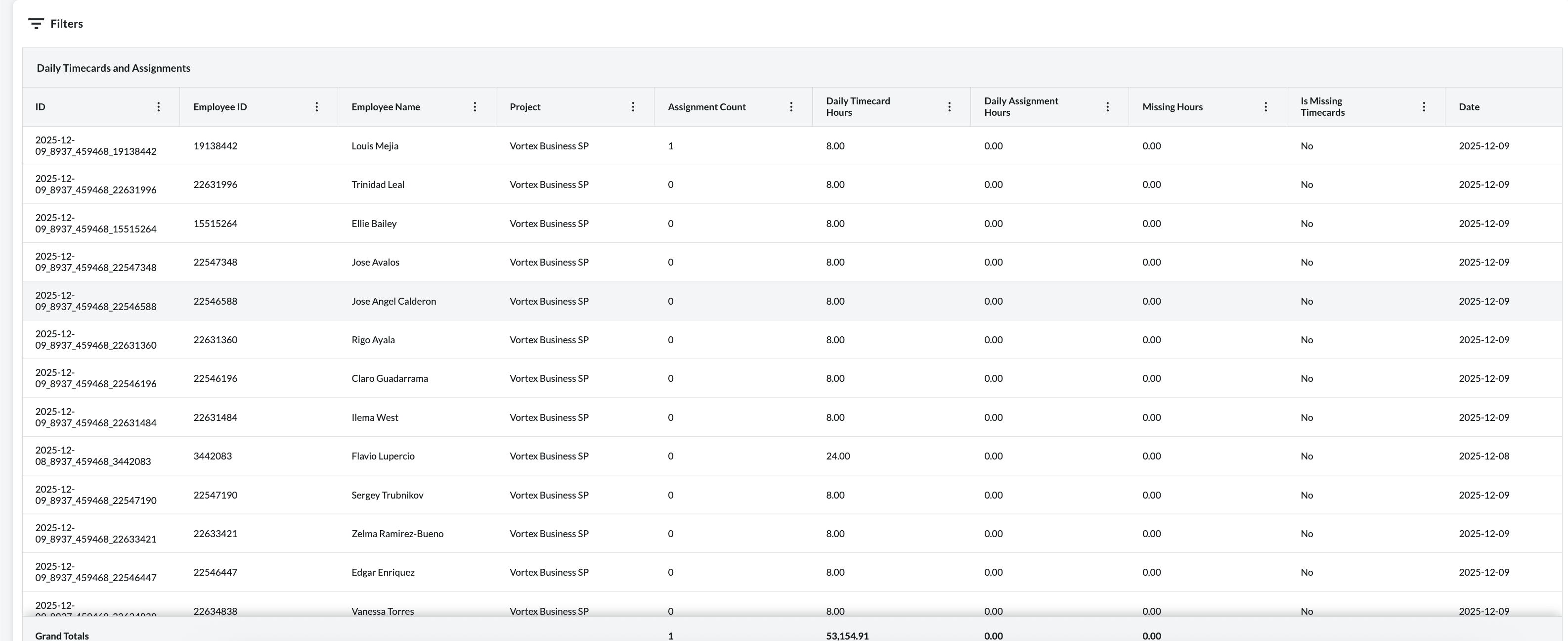Open Is Missing Timecards column menu

(x=1424, y=107)
